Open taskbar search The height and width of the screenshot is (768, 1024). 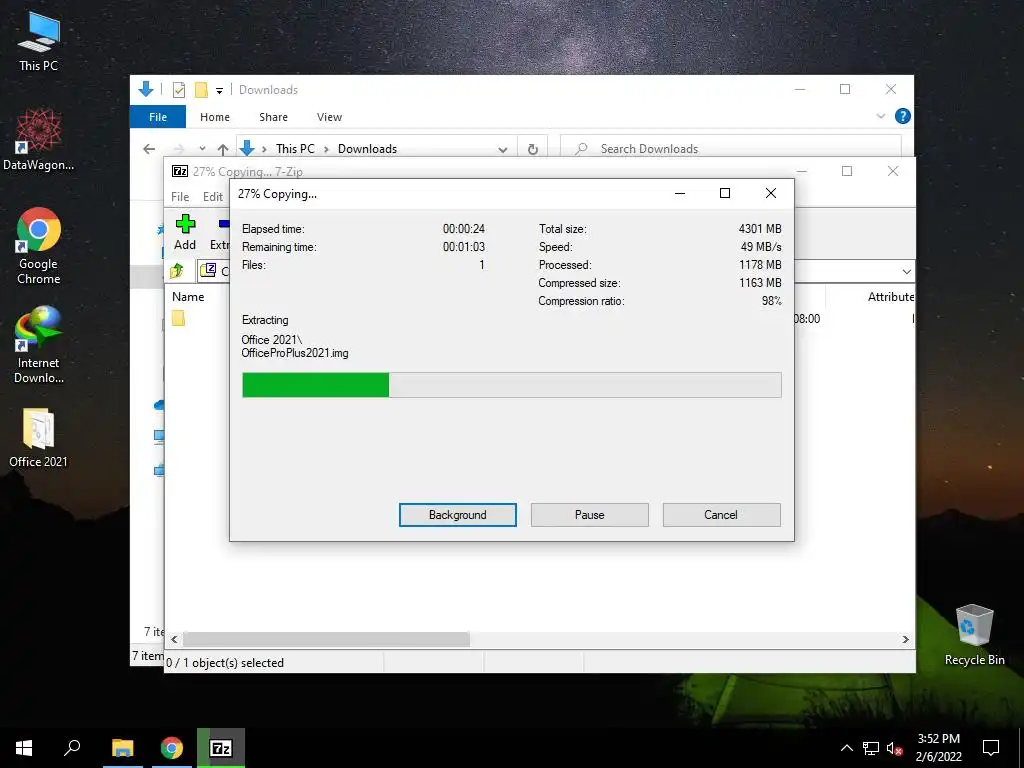[72, 748]
